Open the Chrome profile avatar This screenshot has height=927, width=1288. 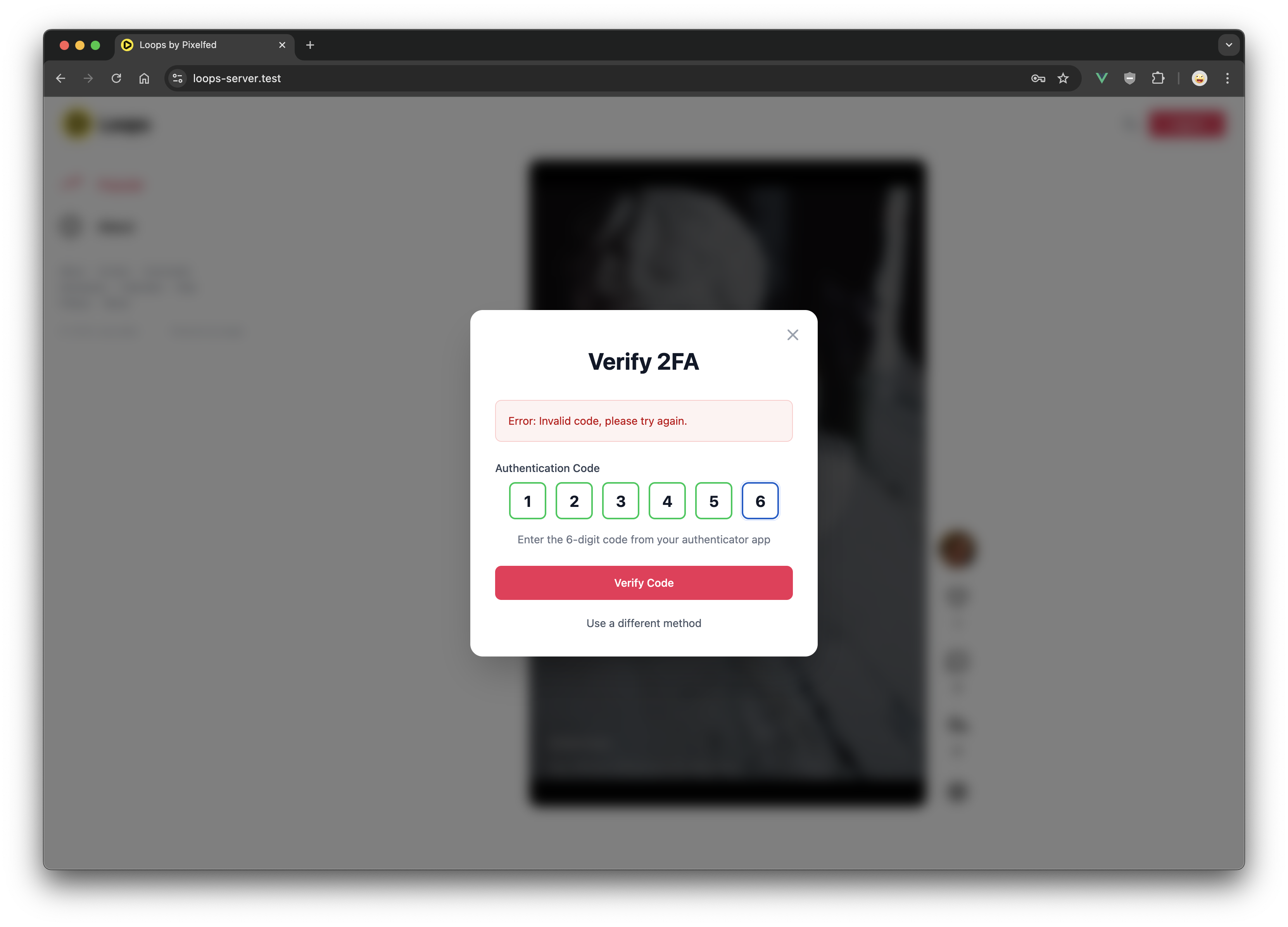(x=1199, y=78)
